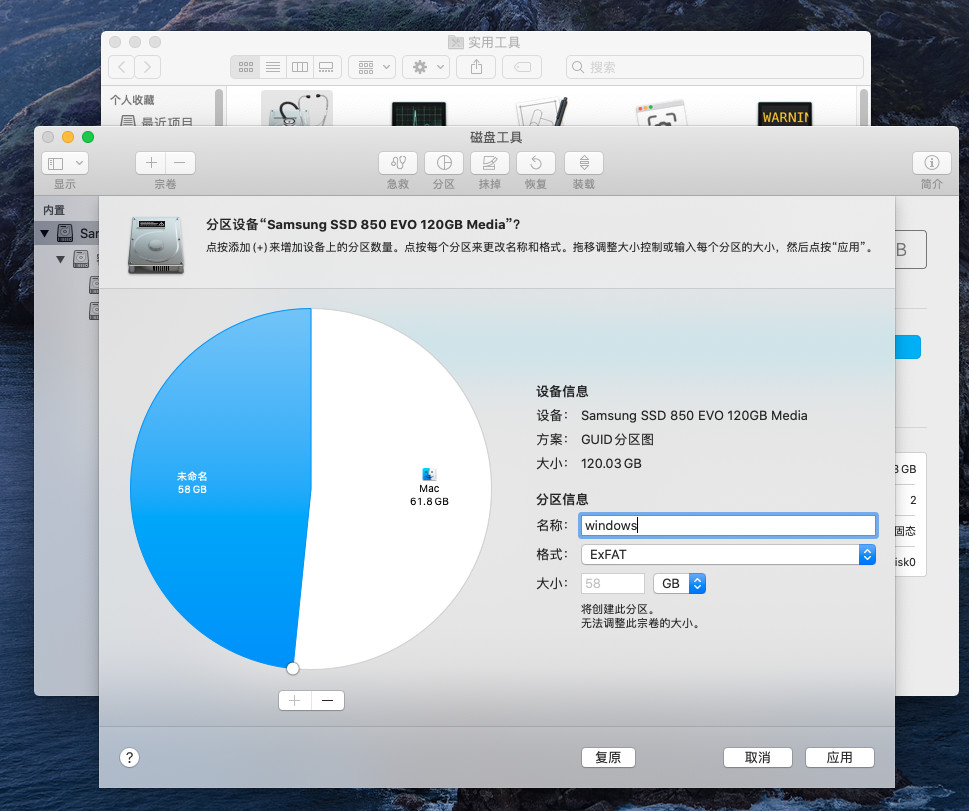Collapse the container disclosure triangle in sidebar
The image size is (969, 811).
(61, 259)
